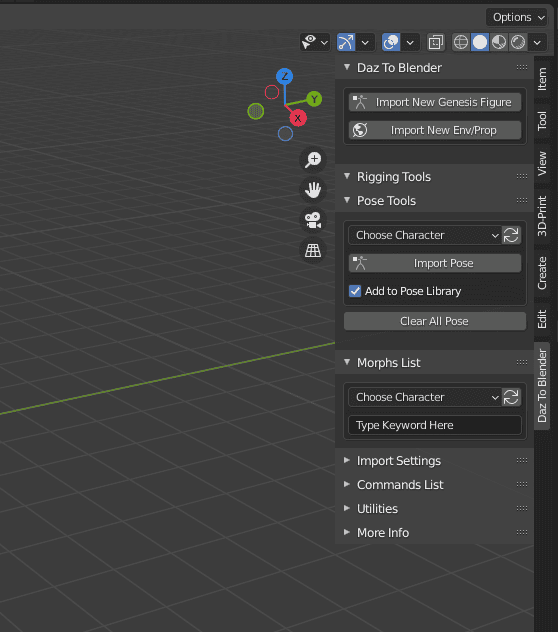This screenshot has width=558, height=632.
Task: Click the green Y axis gizmo handle
Action: coord(314,99)
